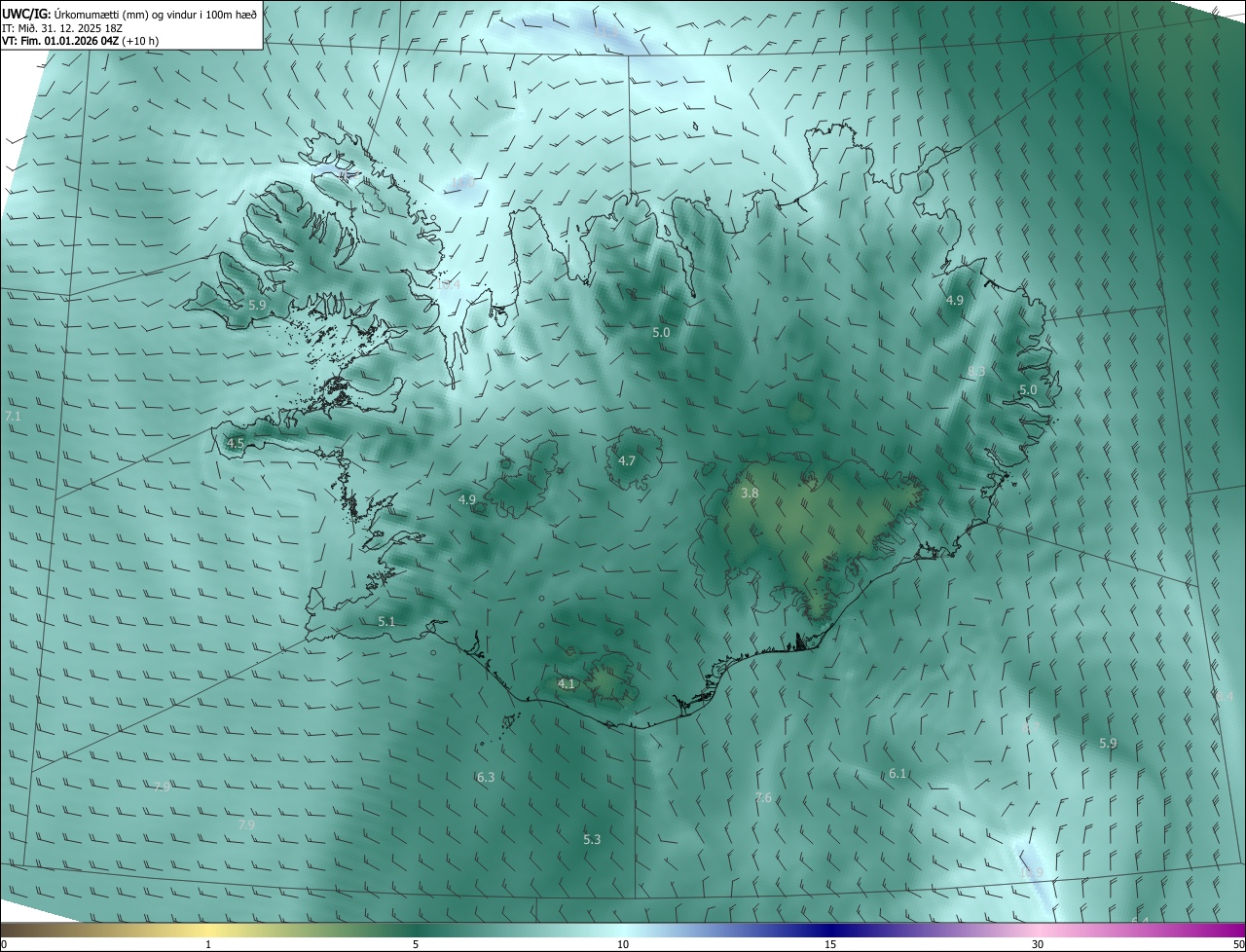The height and width of the screenshot is (952, 1246).
Task: Select the 6.3 value off the south coast
Action: pyautogui.click(x=486, y=777)
